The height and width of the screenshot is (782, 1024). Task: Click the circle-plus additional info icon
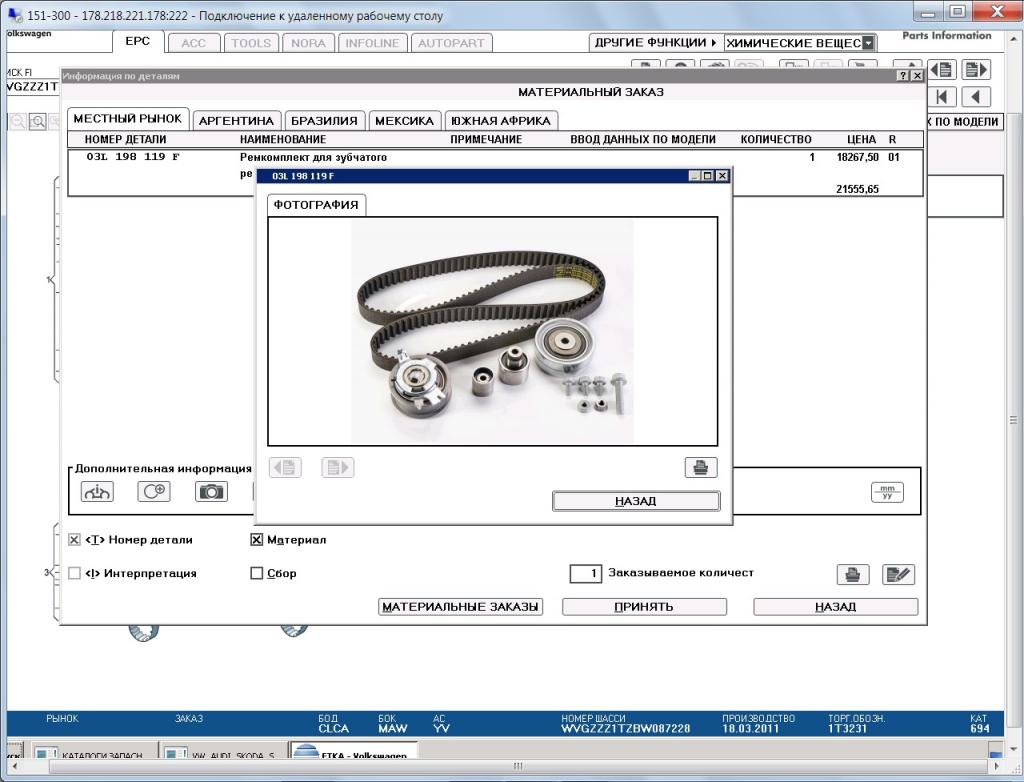click(x=153, y=491)
